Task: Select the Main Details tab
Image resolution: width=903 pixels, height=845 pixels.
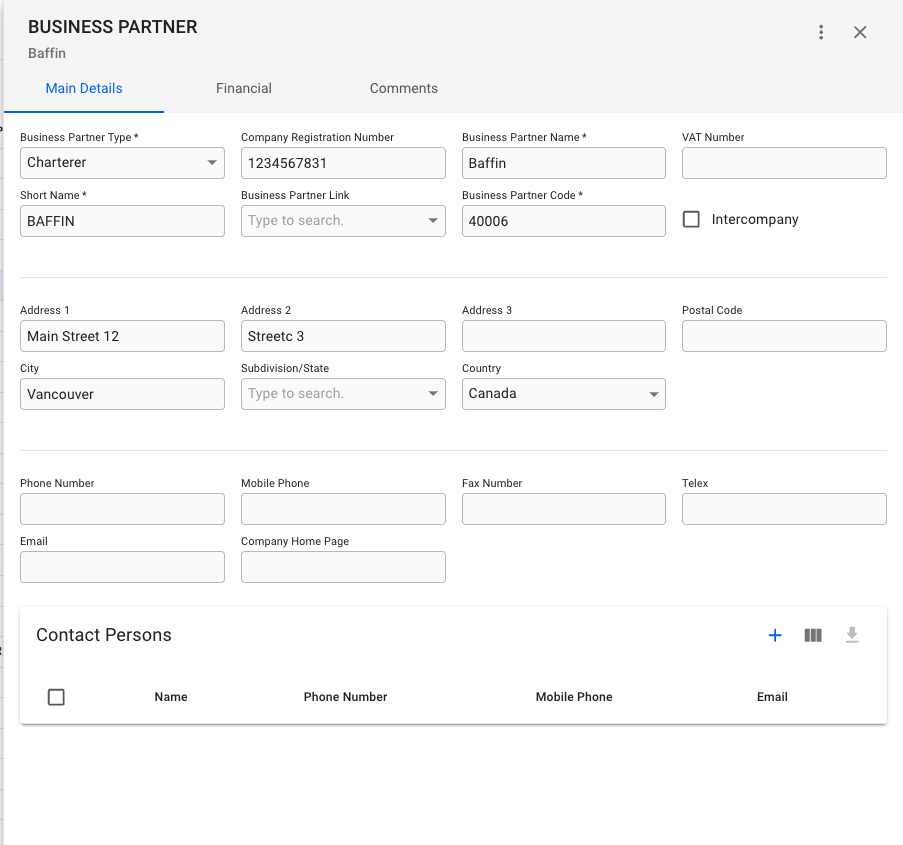Action: (84, 88)
